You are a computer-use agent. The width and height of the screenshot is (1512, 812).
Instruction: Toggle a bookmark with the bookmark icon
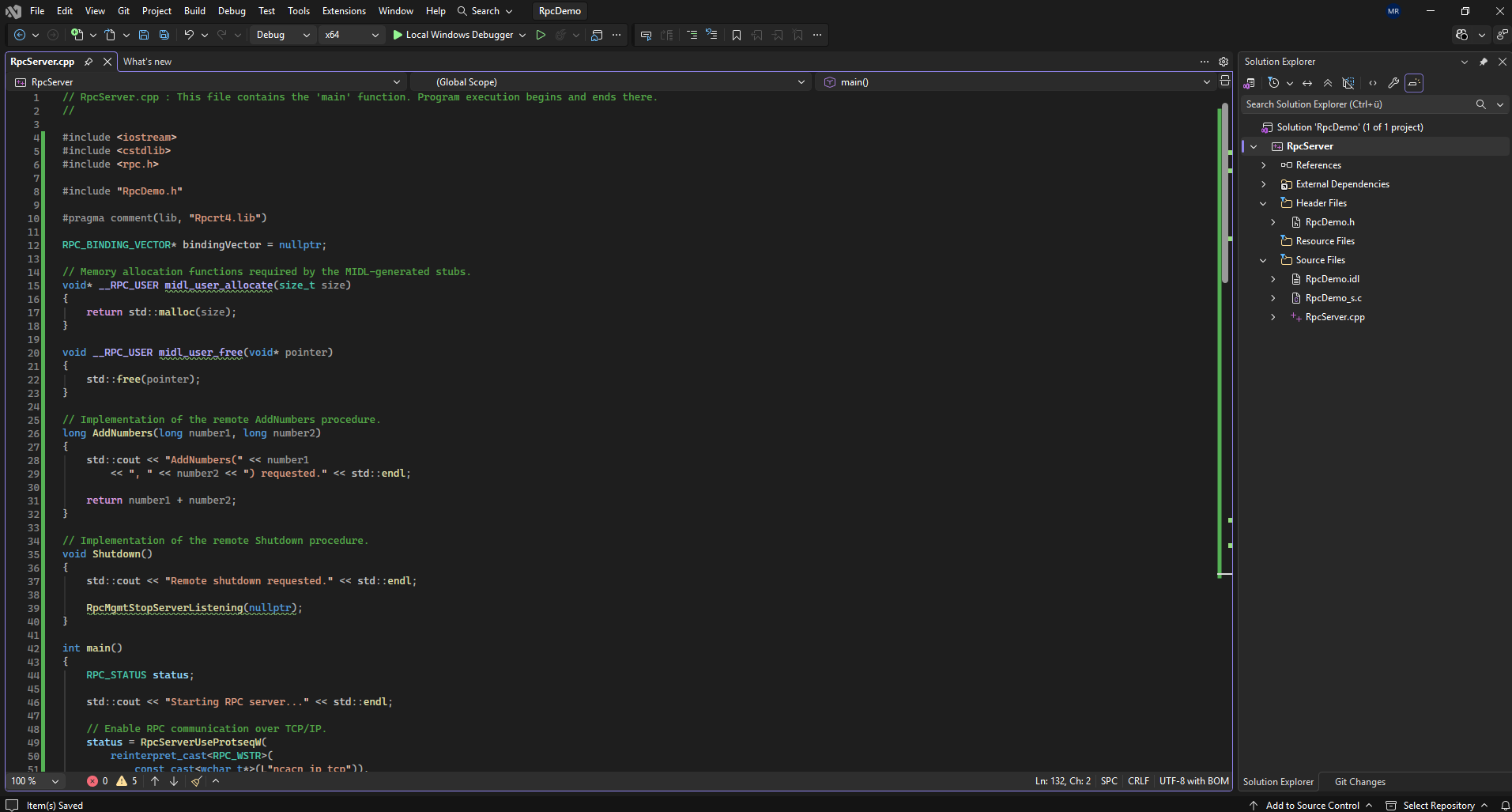click(737, 35)
